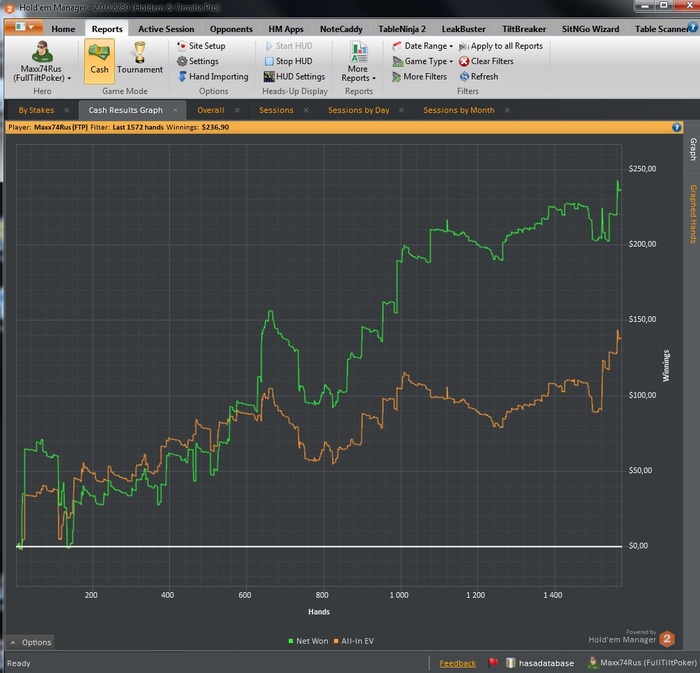Open Hand Importing

[212, 77]
